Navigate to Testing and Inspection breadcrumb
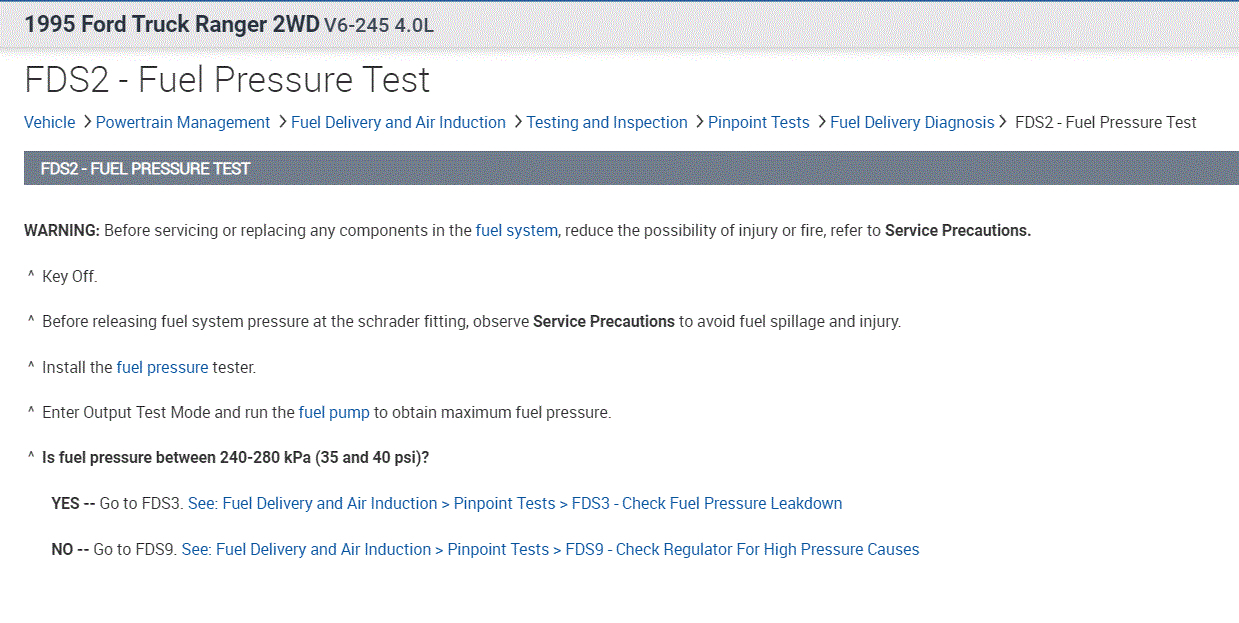This screenshot has height=623, width=1239. [x=607, y=122]
